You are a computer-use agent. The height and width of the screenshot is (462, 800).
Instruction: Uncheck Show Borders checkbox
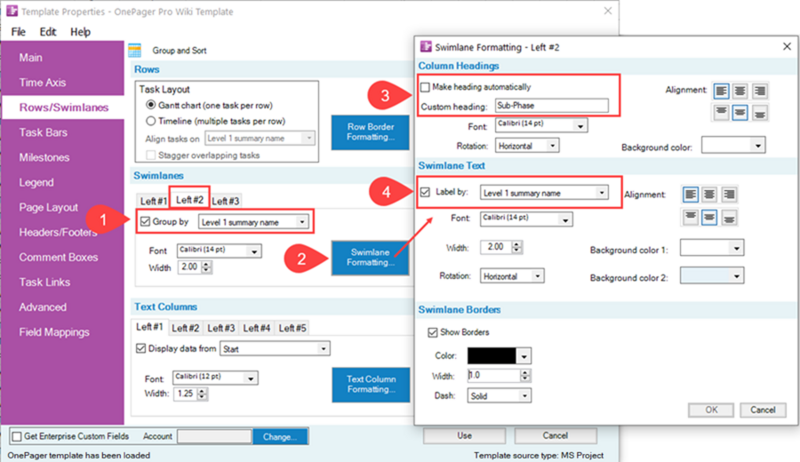[x=433, y=332]
